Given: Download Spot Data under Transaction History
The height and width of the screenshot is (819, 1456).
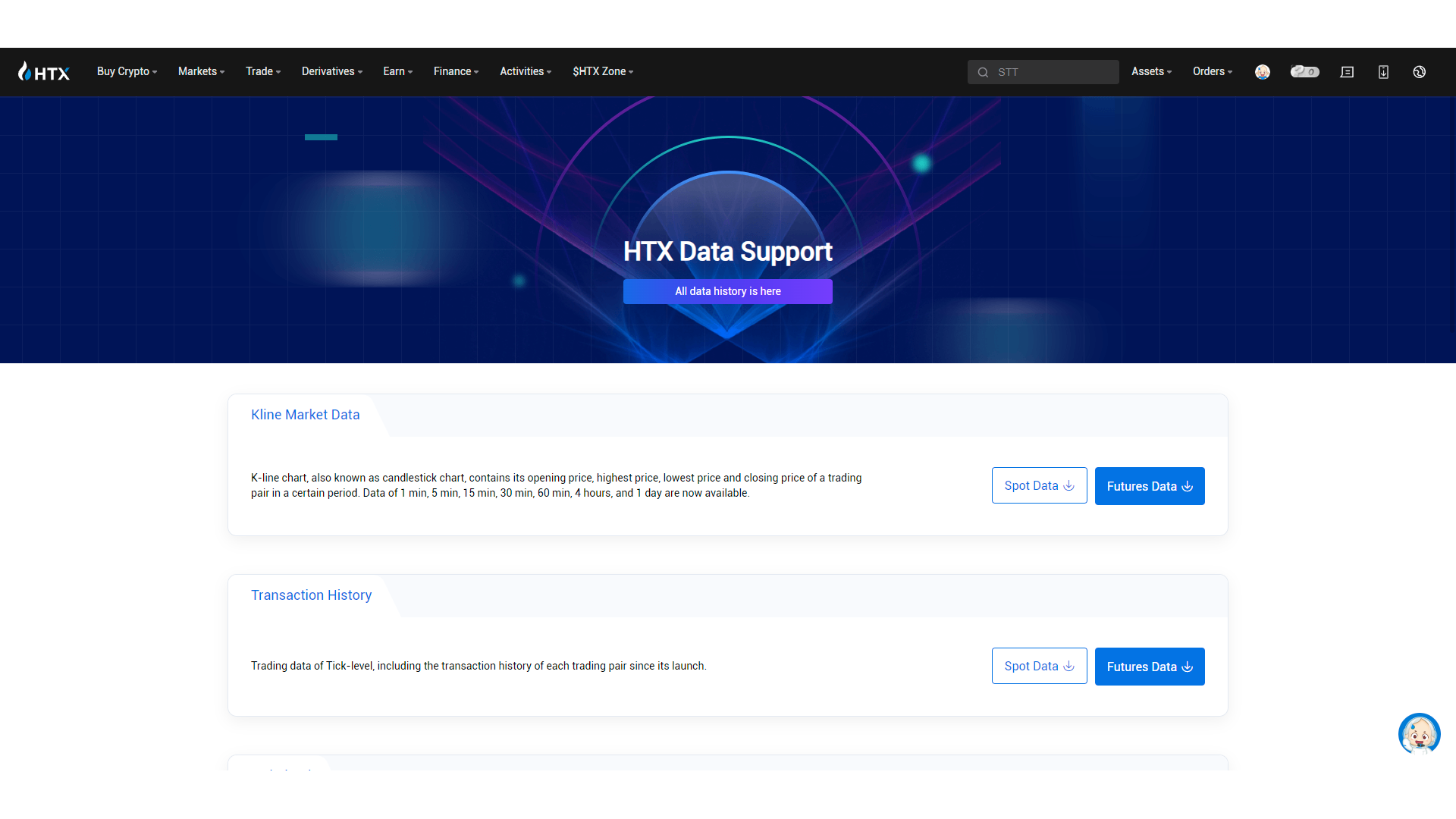Looking at the screenshot, I should pos(1039,665).
